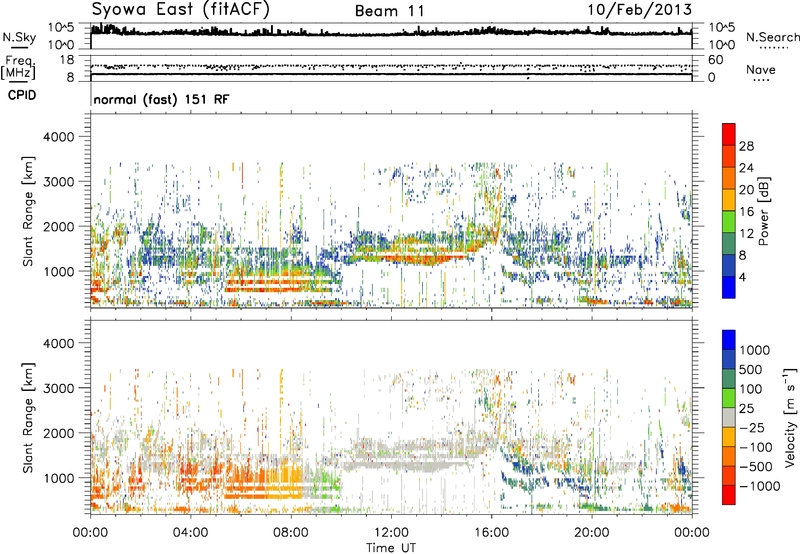Click the "4" label on the power colorbar

(743, 278)
